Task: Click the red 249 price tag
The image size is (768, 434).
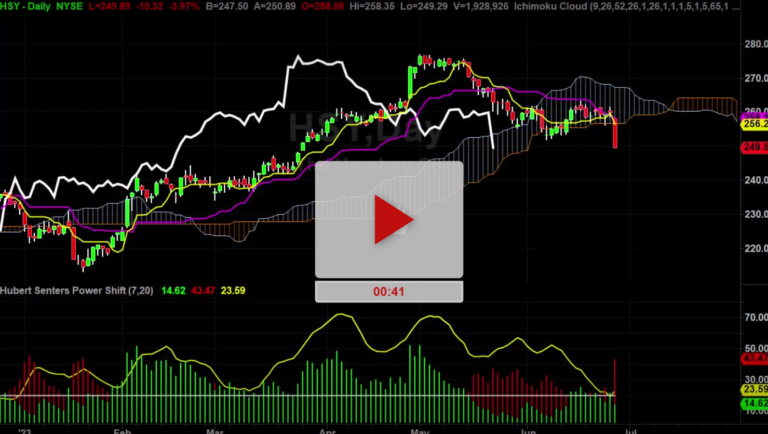Action: [753, 147]
